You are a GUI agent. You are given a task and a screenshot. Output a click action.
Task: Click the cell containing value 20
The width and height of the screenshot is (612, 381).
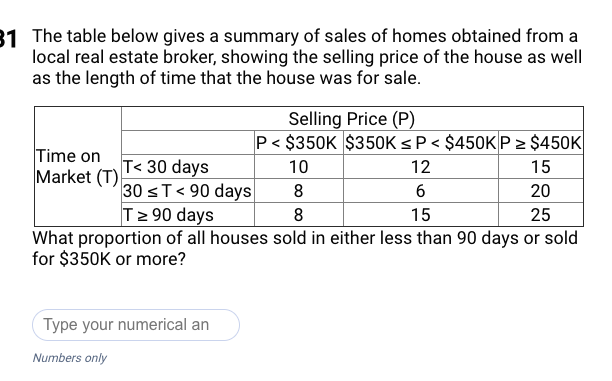coord(541,191)
